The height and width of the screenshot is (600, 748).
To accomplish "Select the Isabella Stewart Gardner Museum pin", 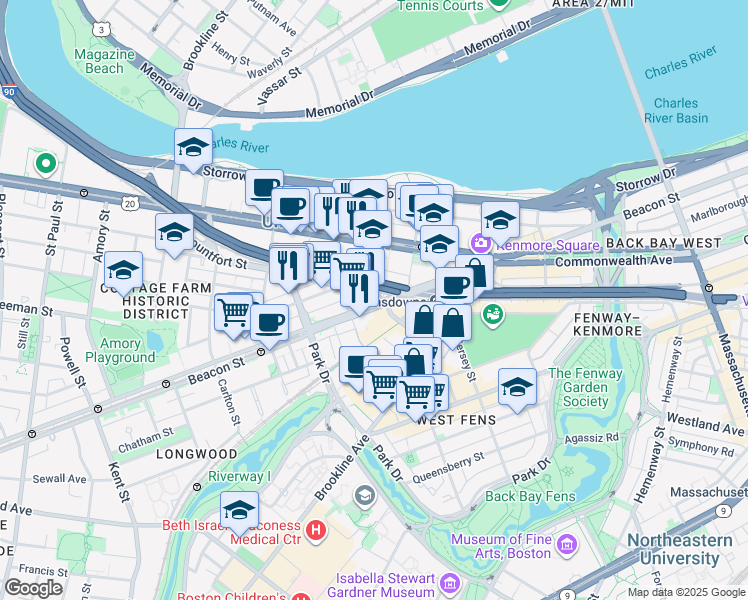I will 450,583.
